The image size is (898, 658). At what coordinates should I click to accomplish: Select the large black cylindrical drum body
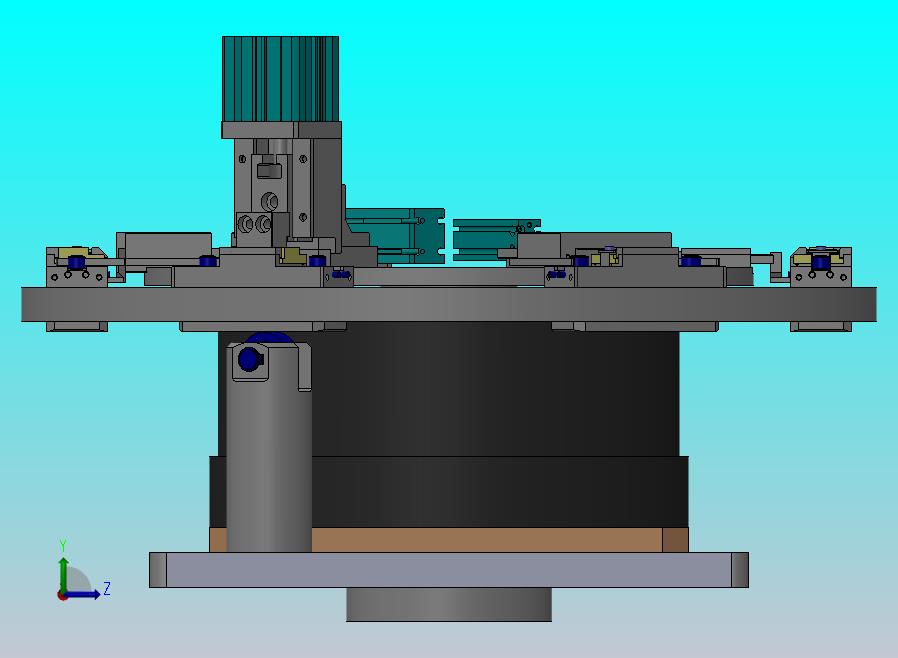click(450, 424)
